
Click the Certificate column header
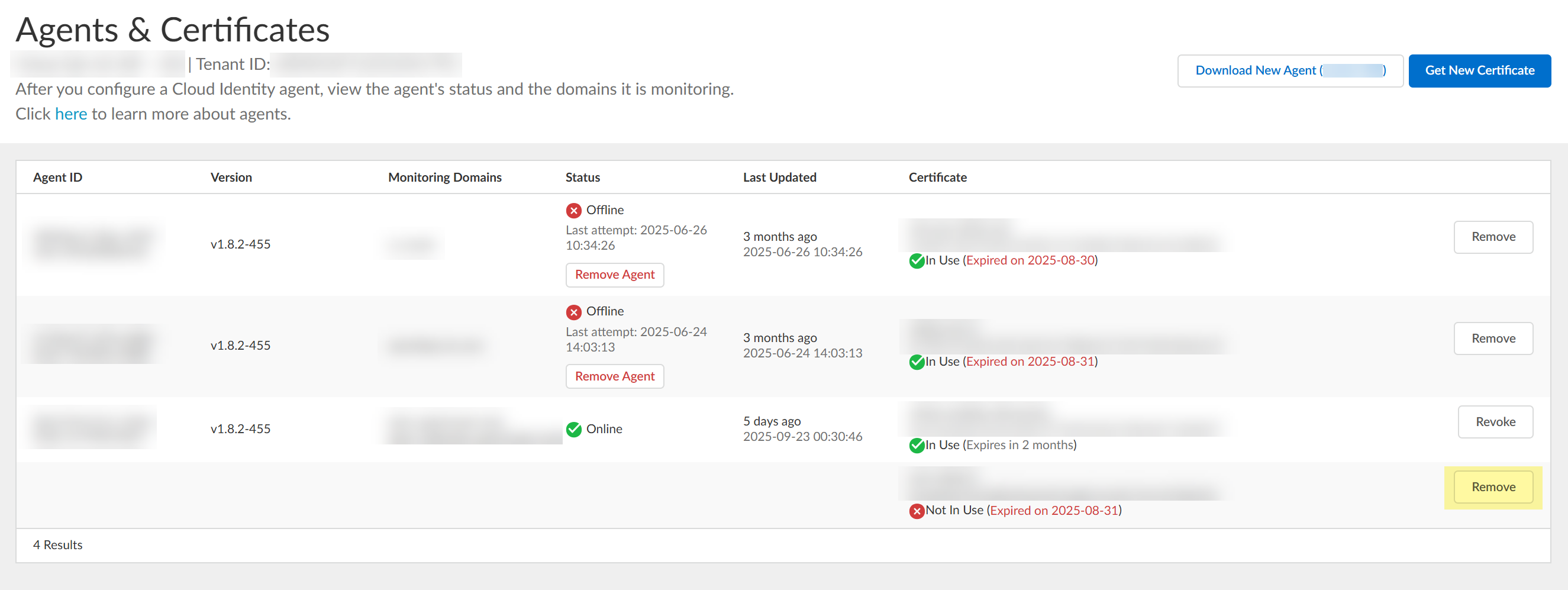937,177
